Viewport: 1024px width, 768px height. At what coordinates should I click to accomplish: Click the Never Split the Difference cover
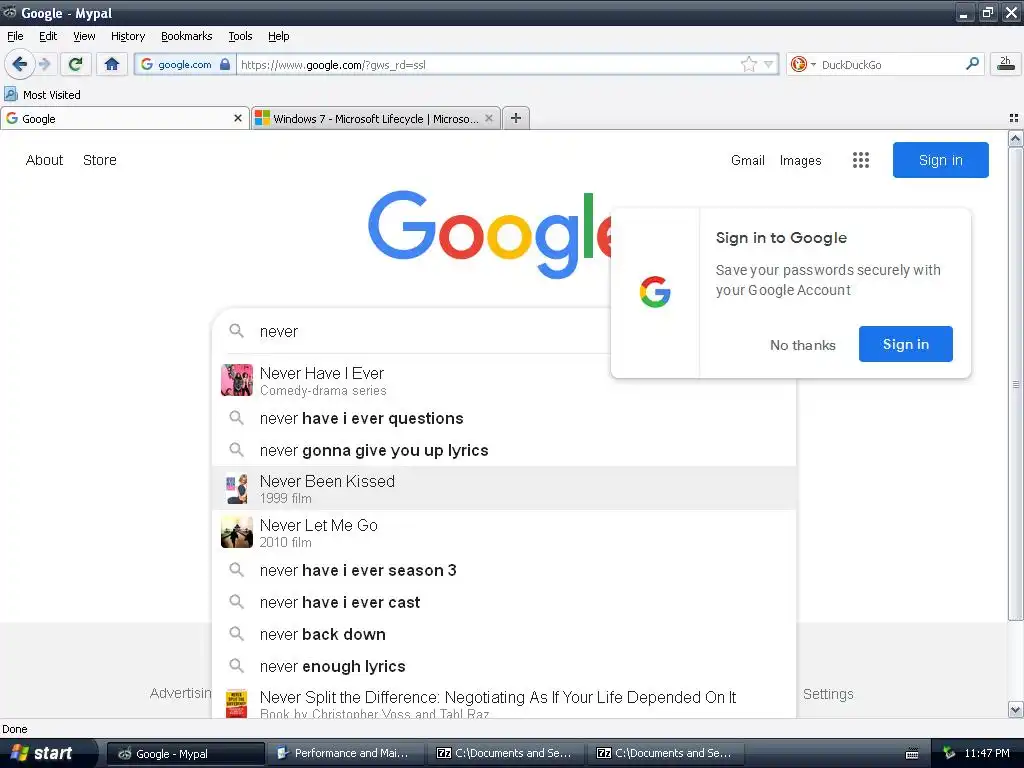(x=236, y=703)
